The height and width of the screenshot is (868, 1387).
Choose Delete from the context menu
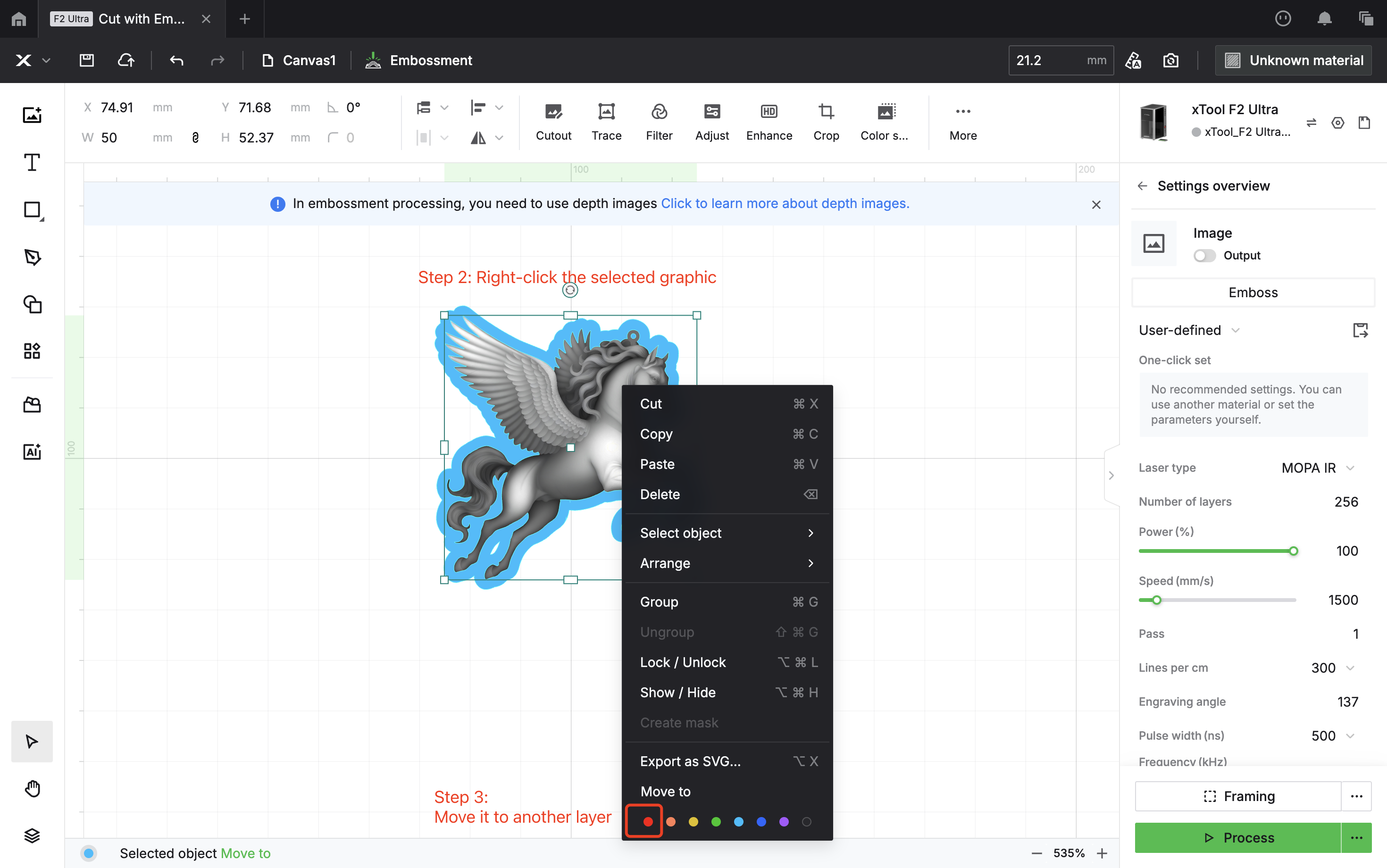[x=727, y=494]
